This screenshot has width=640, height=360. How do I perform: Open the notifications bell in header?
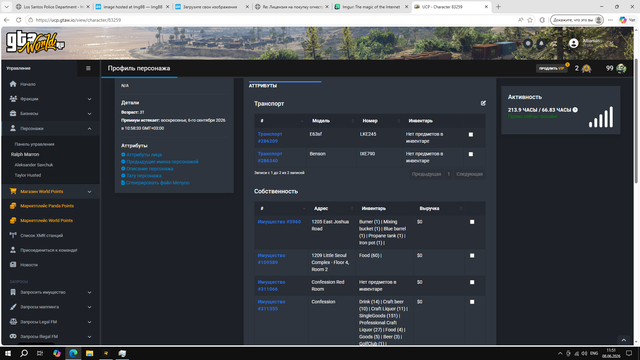[x=541, y=43]
